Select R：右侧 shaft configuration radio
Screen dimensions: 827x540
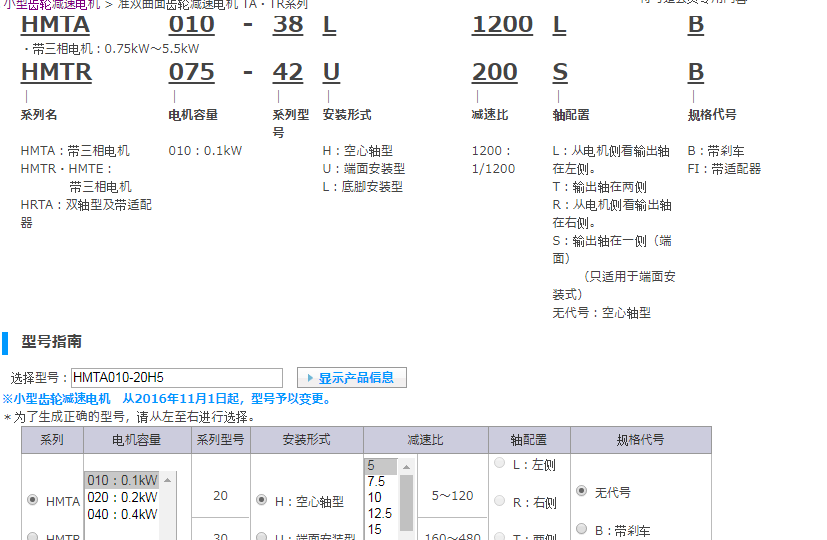(x=500, y=500)
